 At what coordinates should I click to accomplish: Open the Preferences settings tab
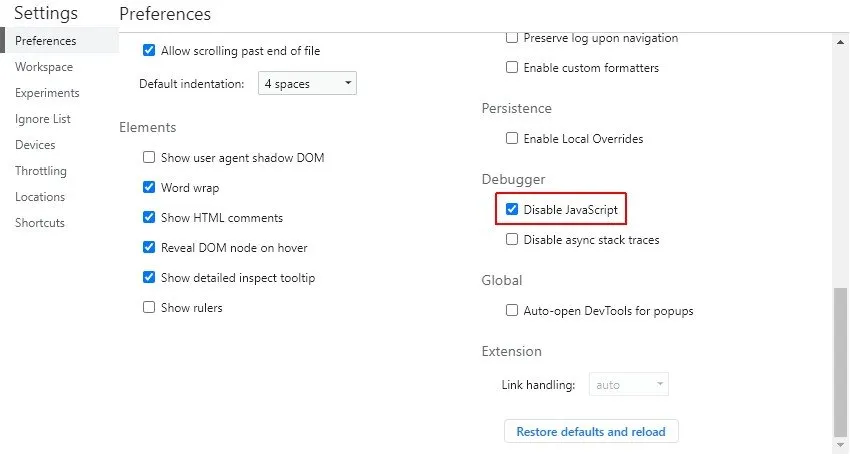(45, 41)
